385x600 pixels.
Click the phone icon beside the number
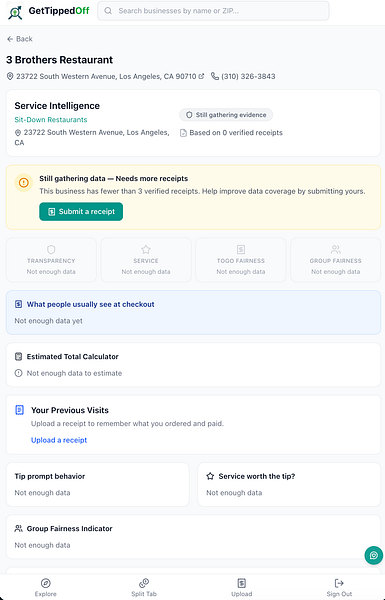pos(215,76)
